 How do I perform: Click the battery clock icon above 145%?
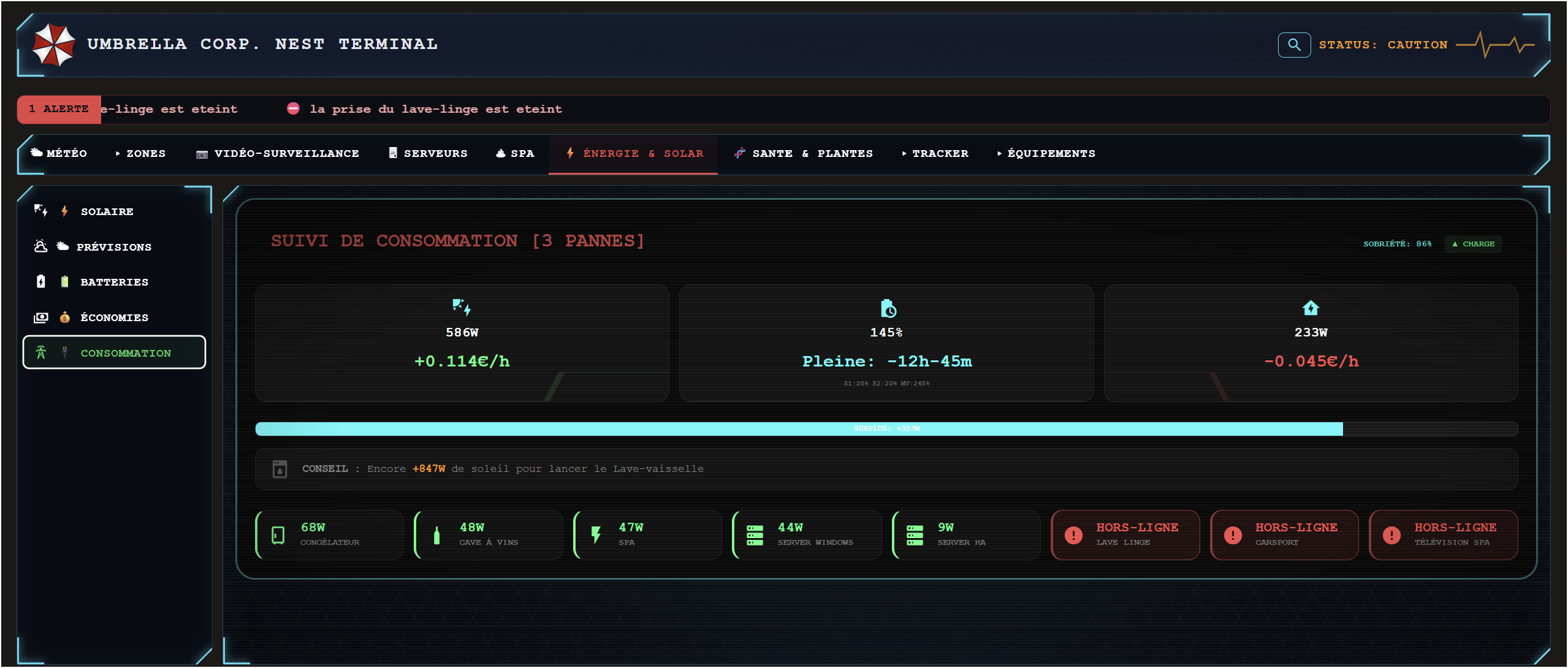point(888,308)
